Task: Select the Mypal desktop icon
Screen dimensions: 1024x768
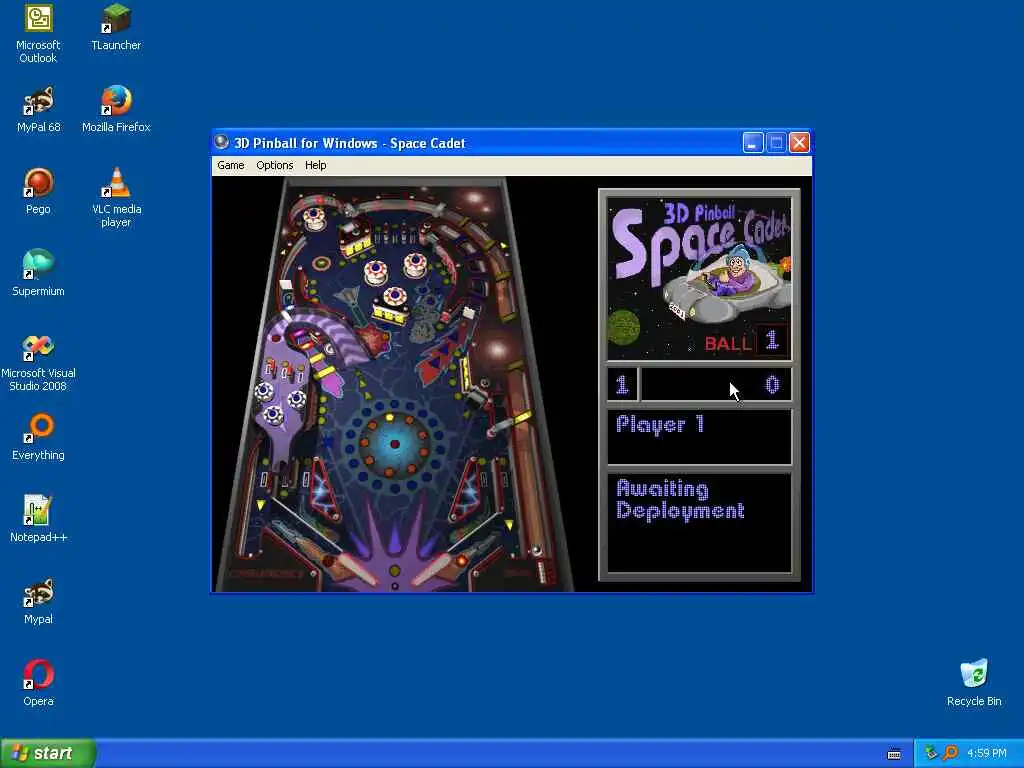Action: 38,601
